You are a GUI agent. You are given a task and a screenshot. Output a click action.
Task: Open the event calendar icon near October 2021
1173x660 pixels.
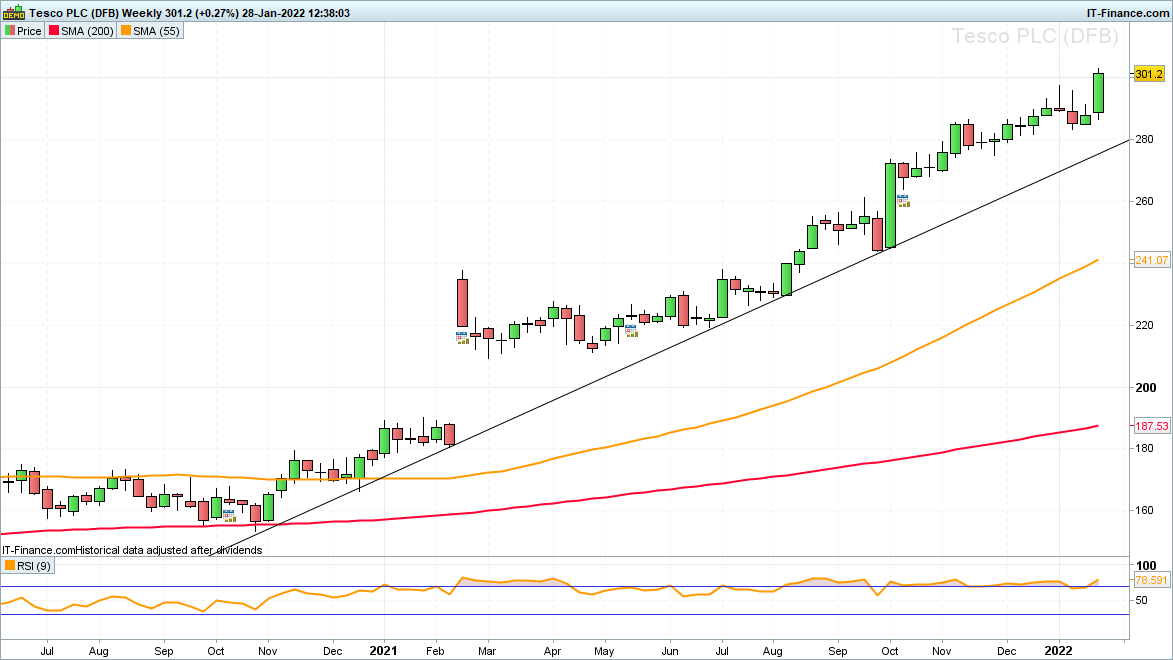click(903, 201)
